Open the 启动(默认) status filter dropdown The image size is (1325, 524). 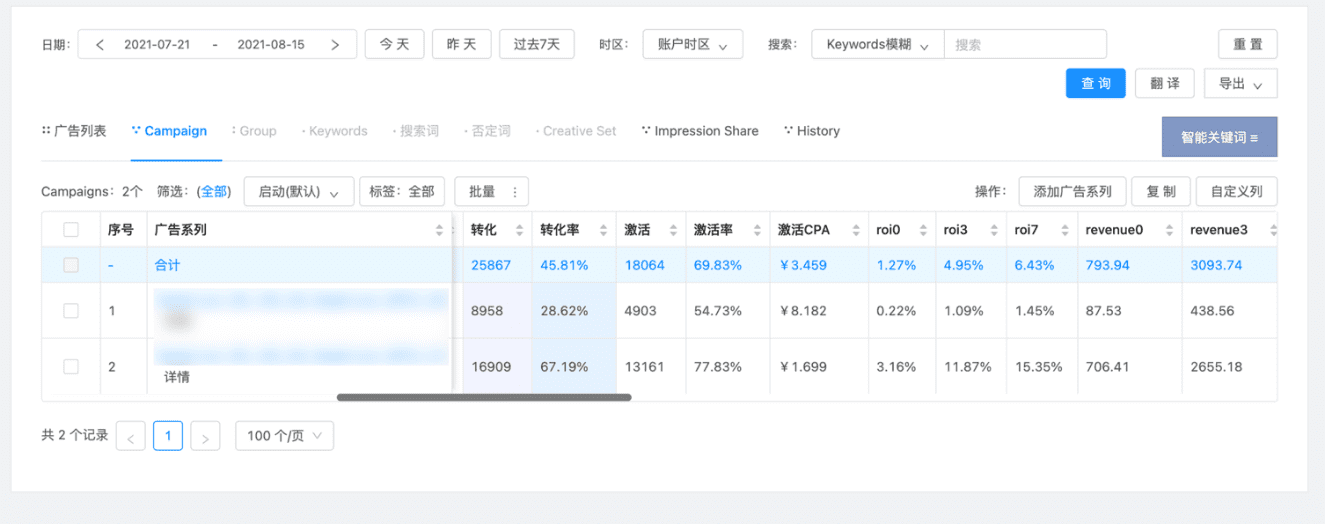click(299, 192)
